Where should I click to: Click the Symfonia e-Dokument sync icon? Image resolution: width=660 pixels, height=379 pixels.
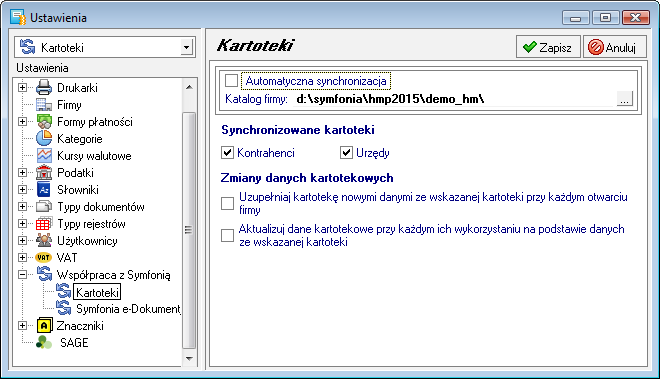pyautogui.click(x=64, y=308)
